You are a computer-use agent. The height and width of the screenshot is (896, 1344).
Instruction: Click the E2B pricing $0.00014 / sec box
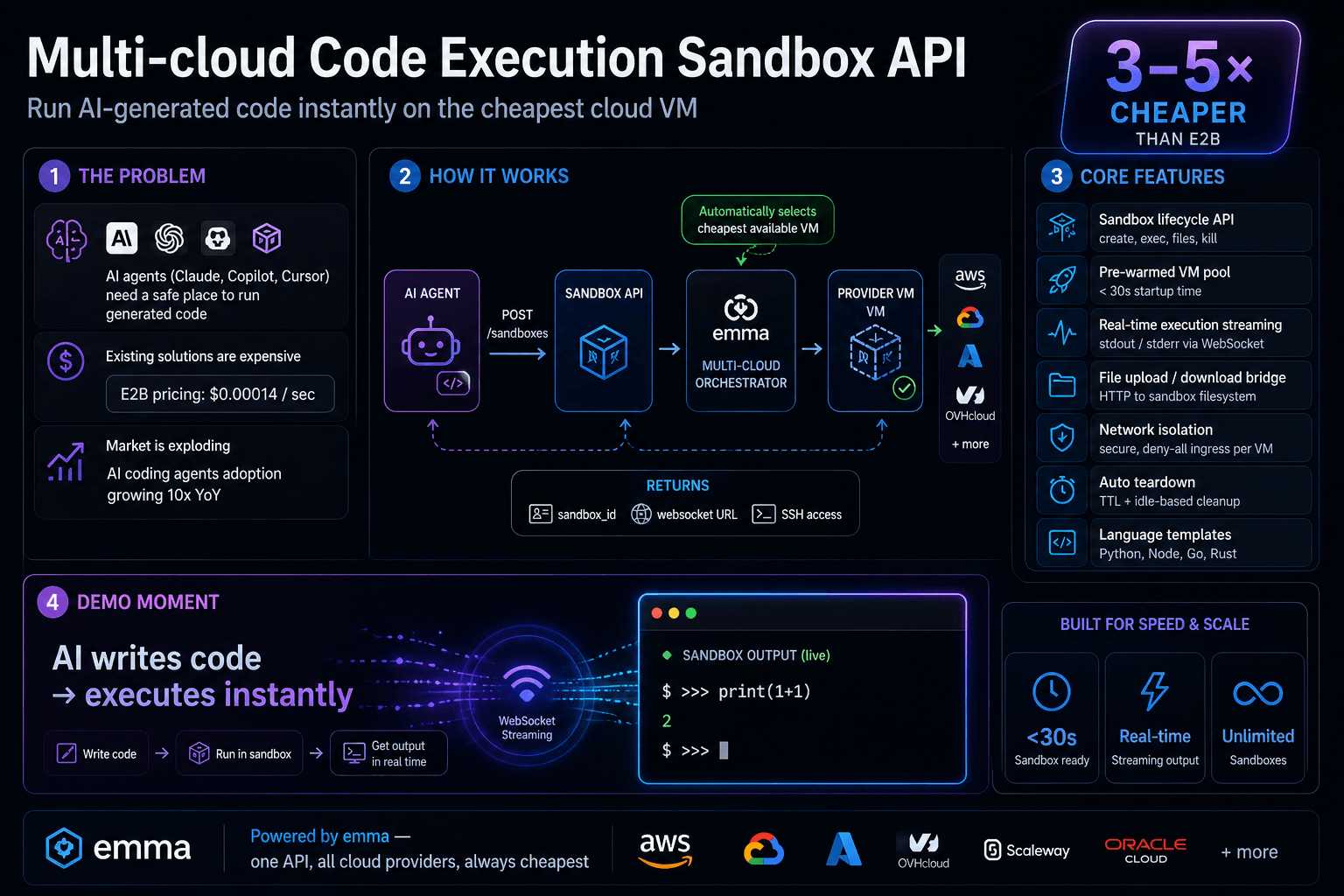pos(220,394)
